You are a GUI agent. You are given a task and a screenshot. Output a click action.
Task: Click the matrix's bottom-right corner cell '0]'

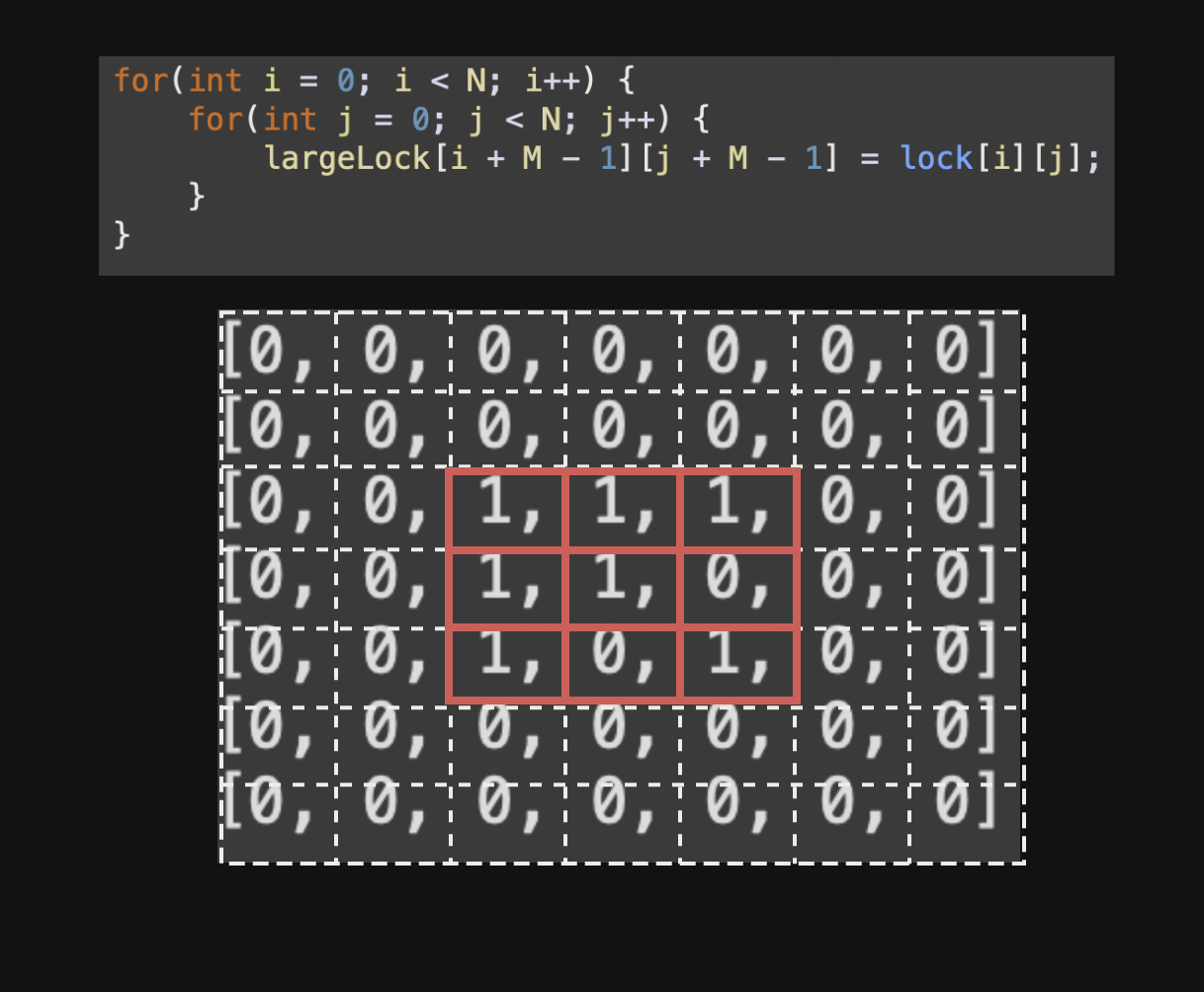click(x=966, y=823)
